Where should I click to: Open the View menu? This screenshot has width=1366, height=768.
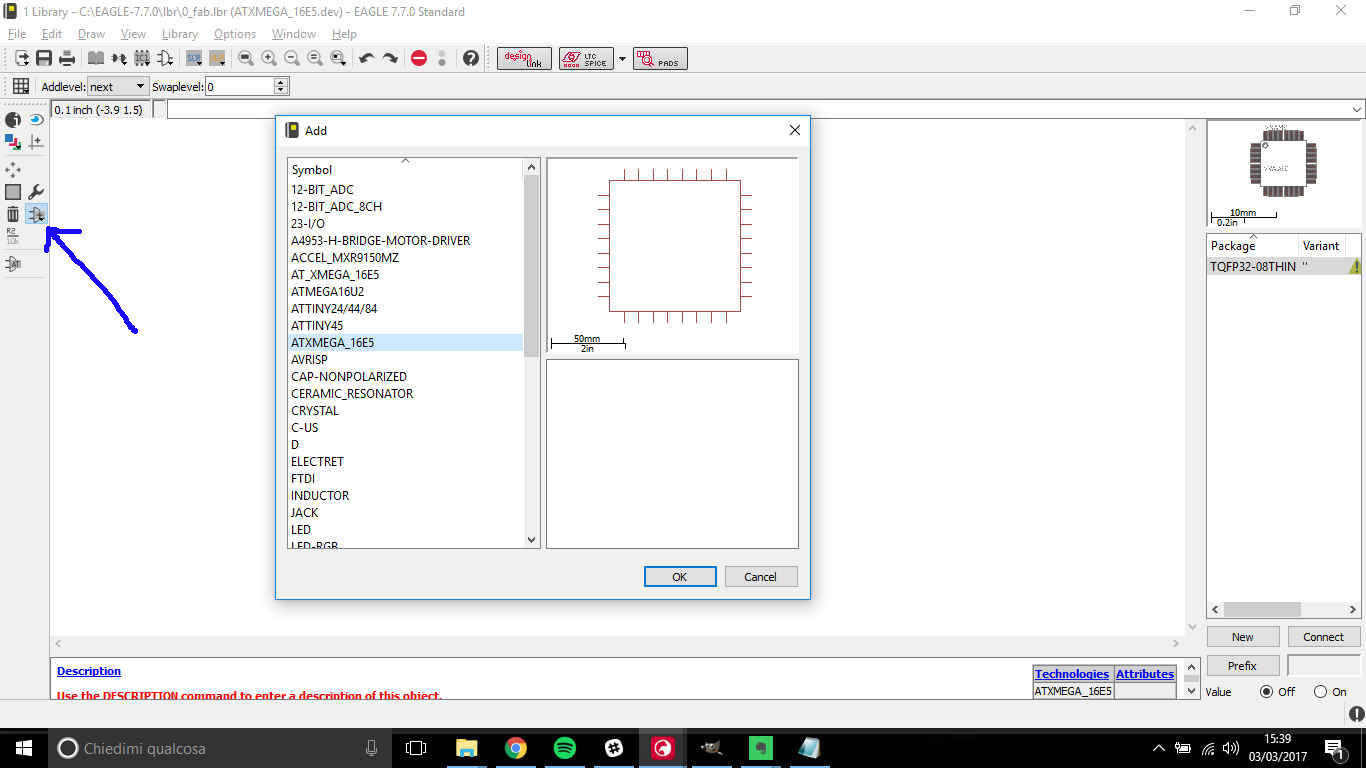[133, 34]
